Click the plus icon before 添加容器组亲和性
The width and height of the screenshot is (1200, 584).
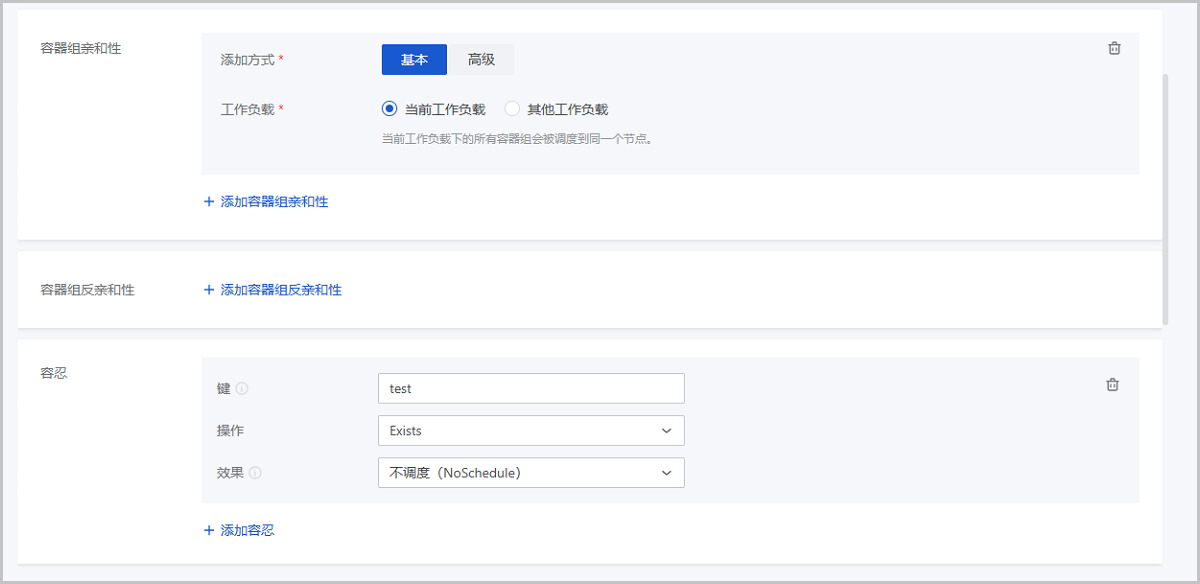point(209,201)
